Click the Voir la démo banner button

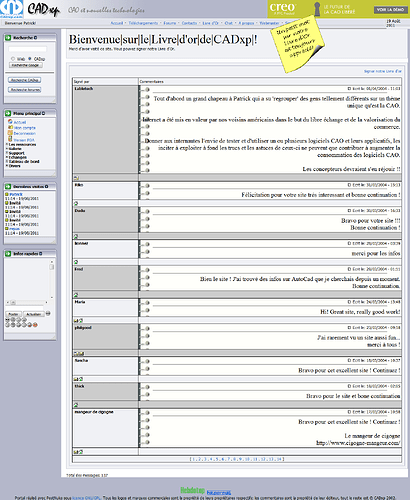[390, 10]
